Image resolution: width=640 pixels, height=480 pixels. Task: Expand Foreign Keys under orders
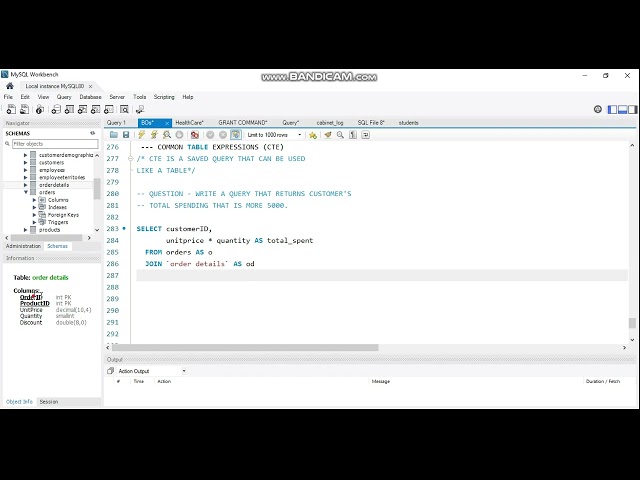(x=34, y=215)
